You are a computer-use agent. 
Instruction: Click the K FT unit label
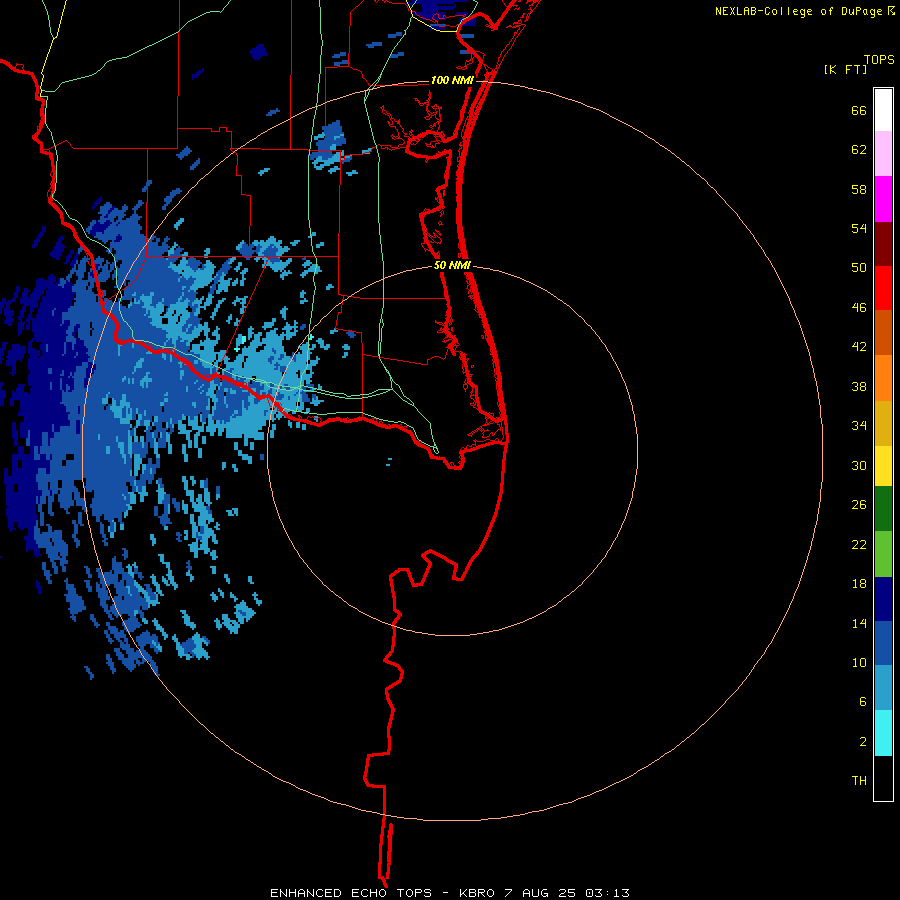pos(845,69)
